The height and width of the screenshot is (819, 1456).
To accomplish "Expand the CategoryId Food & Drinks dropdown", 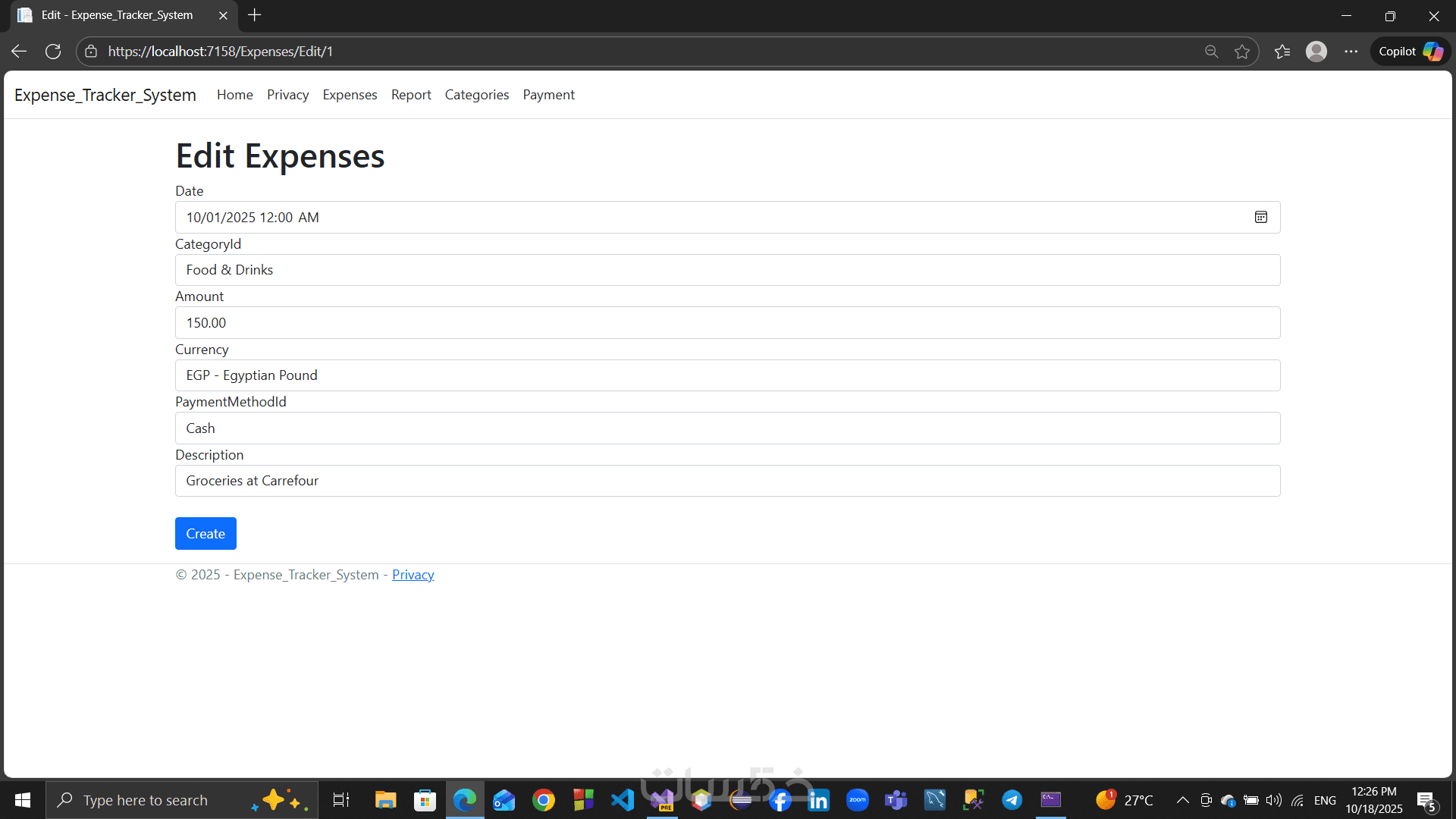I will [x=726, y=270].
